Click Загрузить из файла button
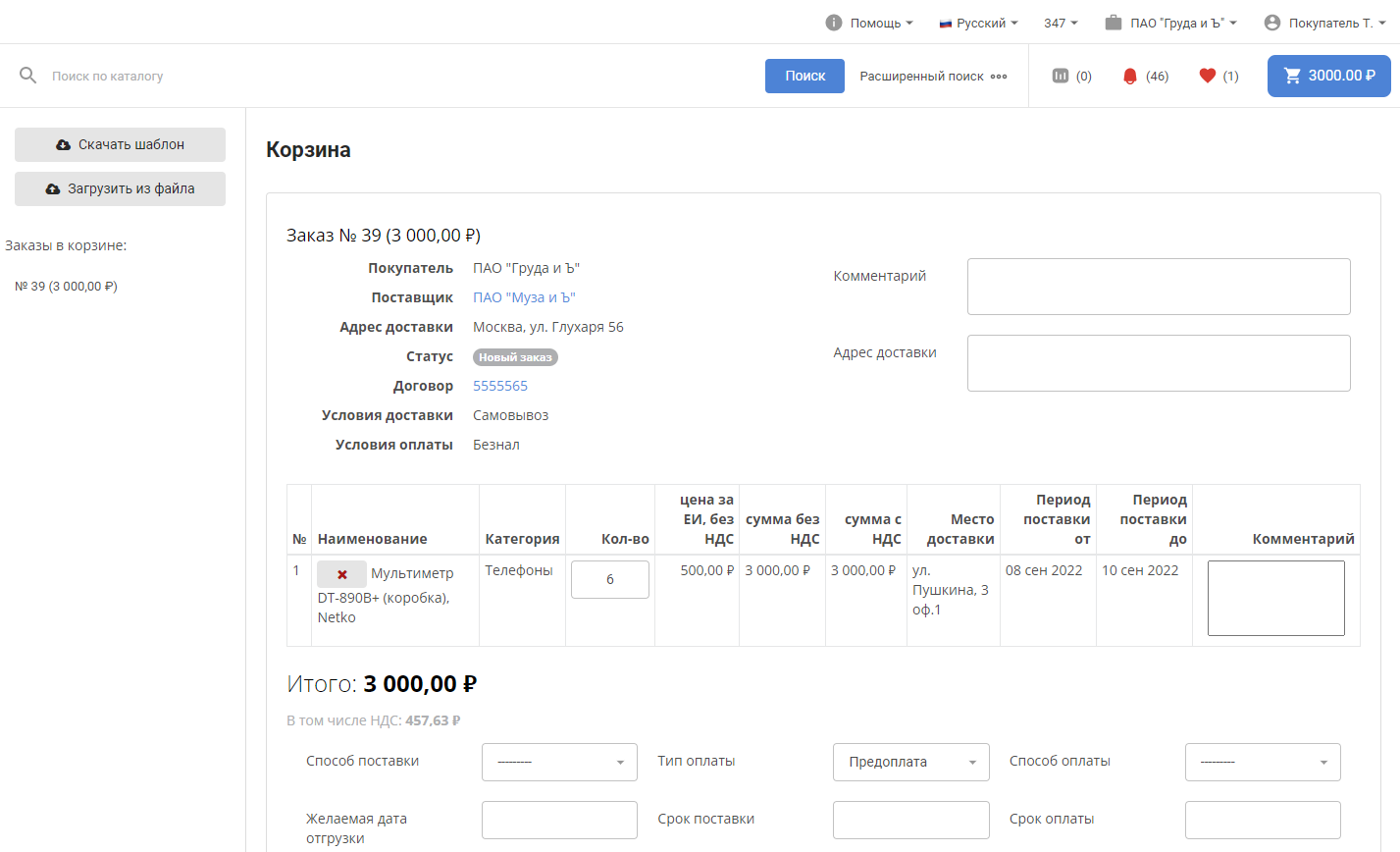Screen dimensions: 1400x852 click(x=120, y=188)
